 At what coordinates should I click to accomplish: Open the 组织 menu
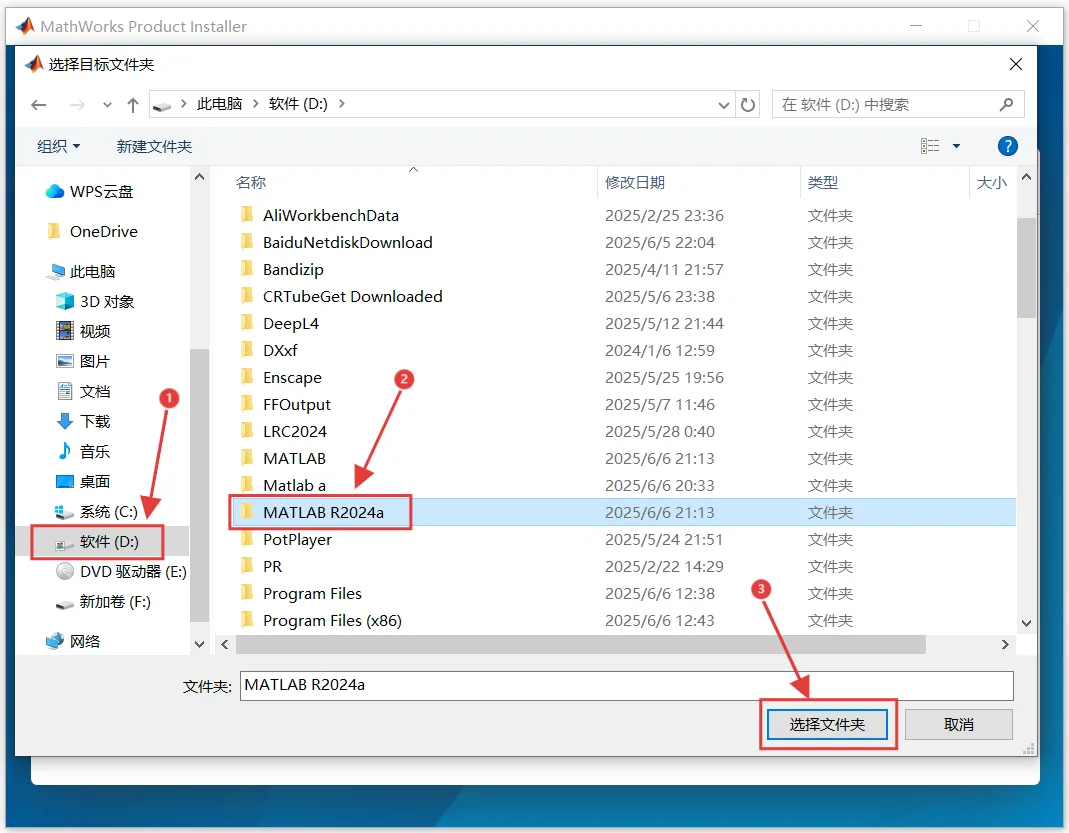pyautogui.click(x=59, y=146)
